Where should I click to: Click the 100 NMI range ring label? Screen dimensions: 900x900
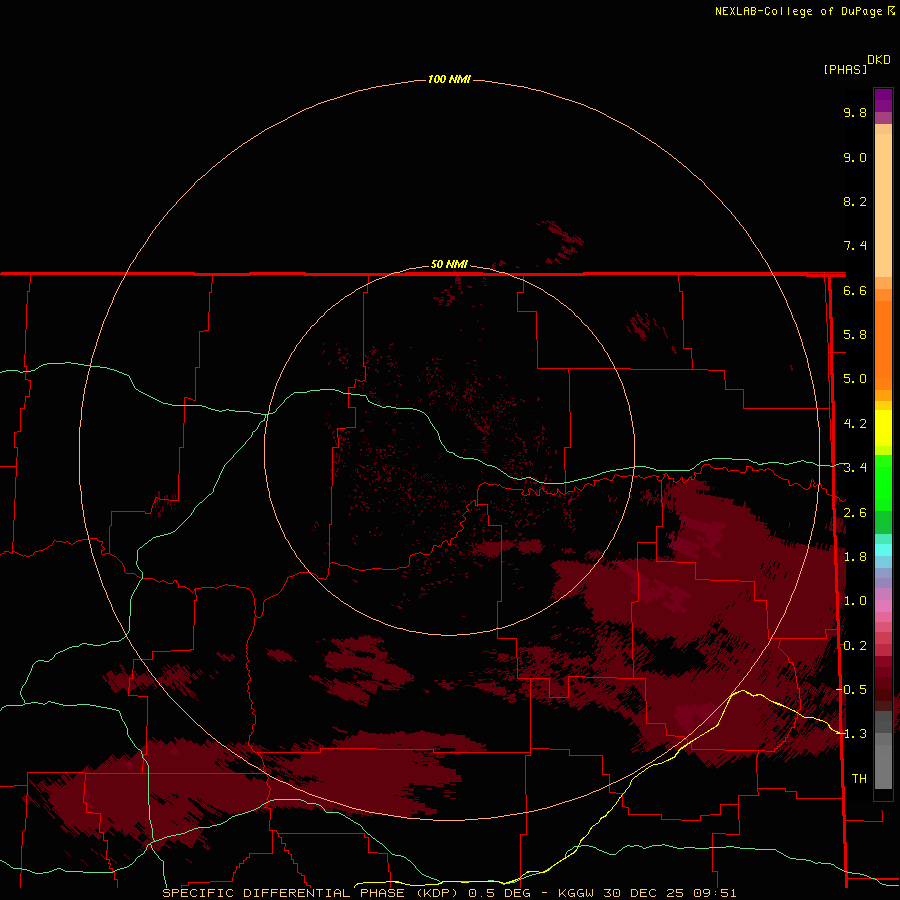click(449, 79)
